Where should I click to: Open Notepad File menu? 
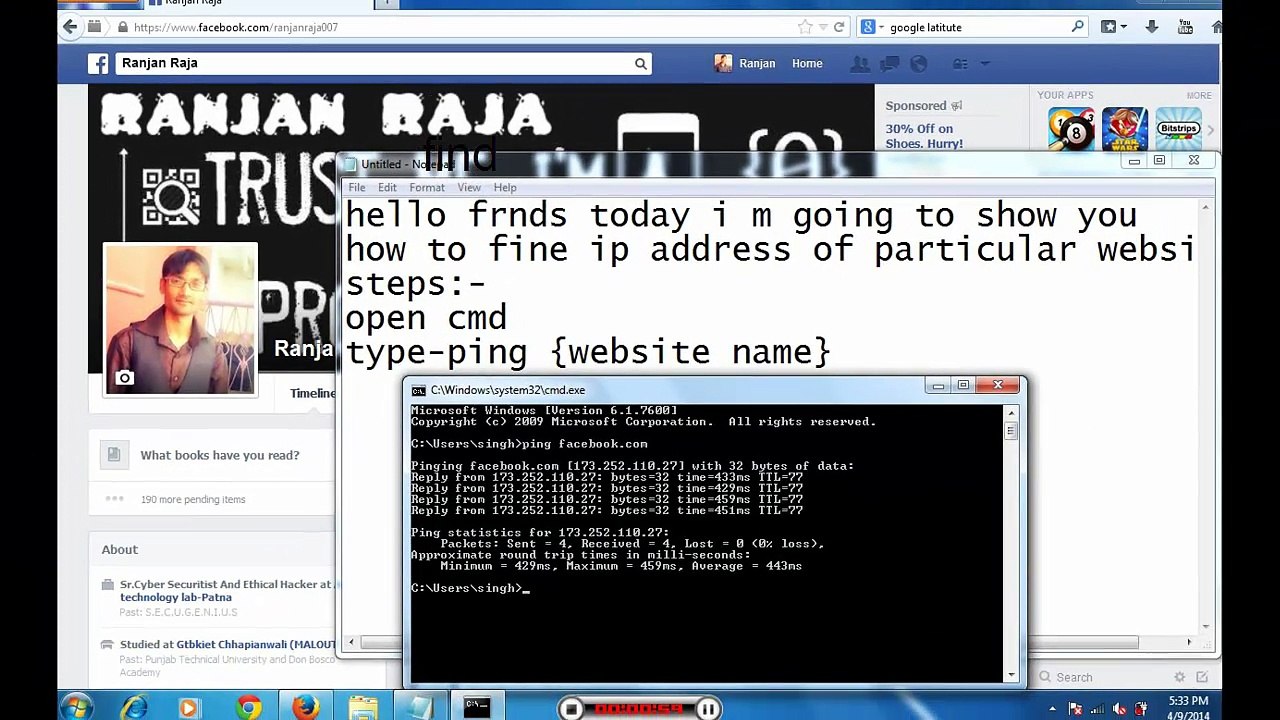357,188
